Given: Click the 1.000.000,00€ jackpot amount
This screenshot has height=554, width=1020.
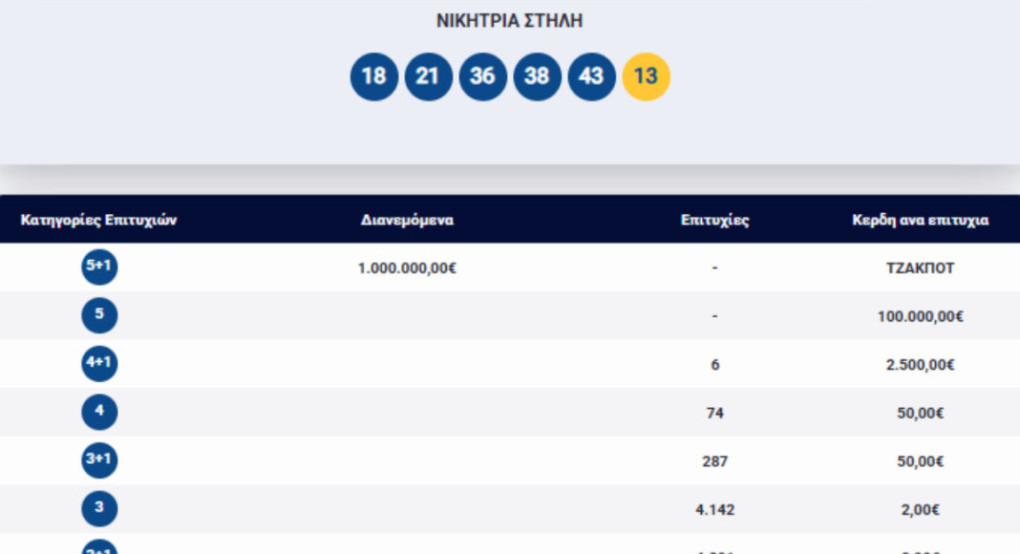Looking at the screenshot, I should coord(407,268).
